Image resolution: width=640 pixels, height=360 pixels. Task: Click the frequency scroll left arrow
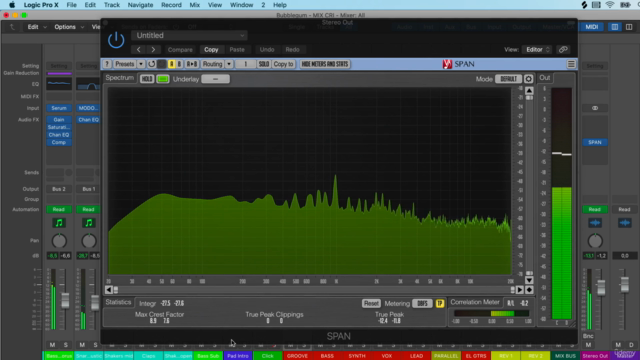pyautogui.click(x=109, y=290)
